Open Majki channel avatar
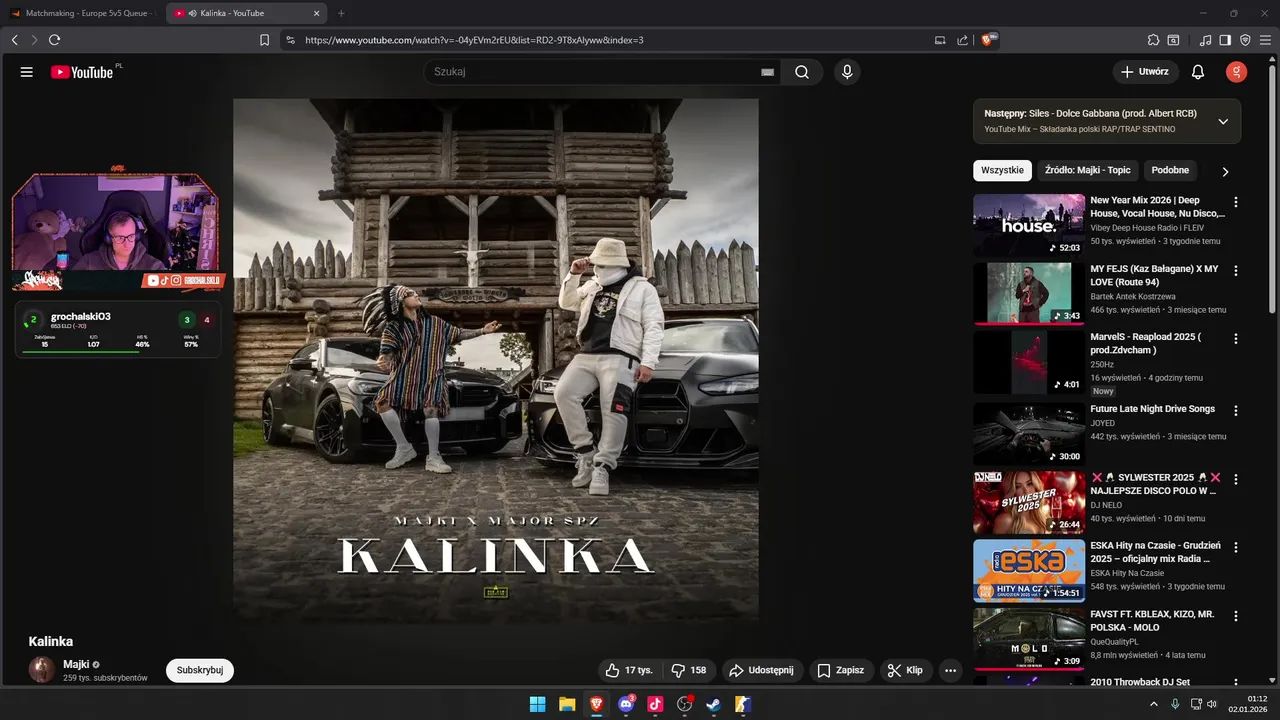1280x720 pixels. (x=42, y=670)
